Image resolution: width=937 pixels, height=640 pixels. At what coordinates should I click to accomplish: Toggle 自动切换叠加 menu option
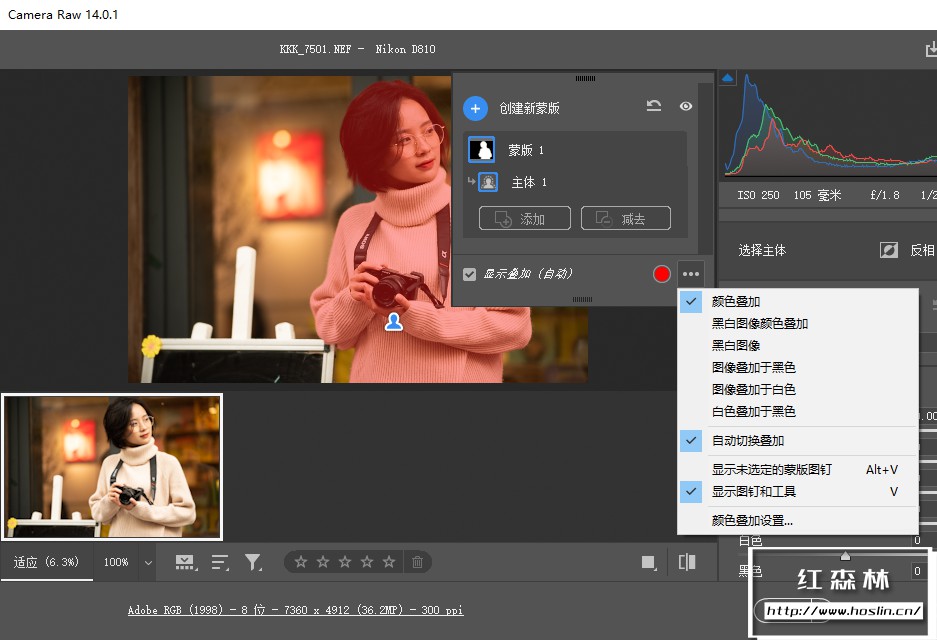798,440
